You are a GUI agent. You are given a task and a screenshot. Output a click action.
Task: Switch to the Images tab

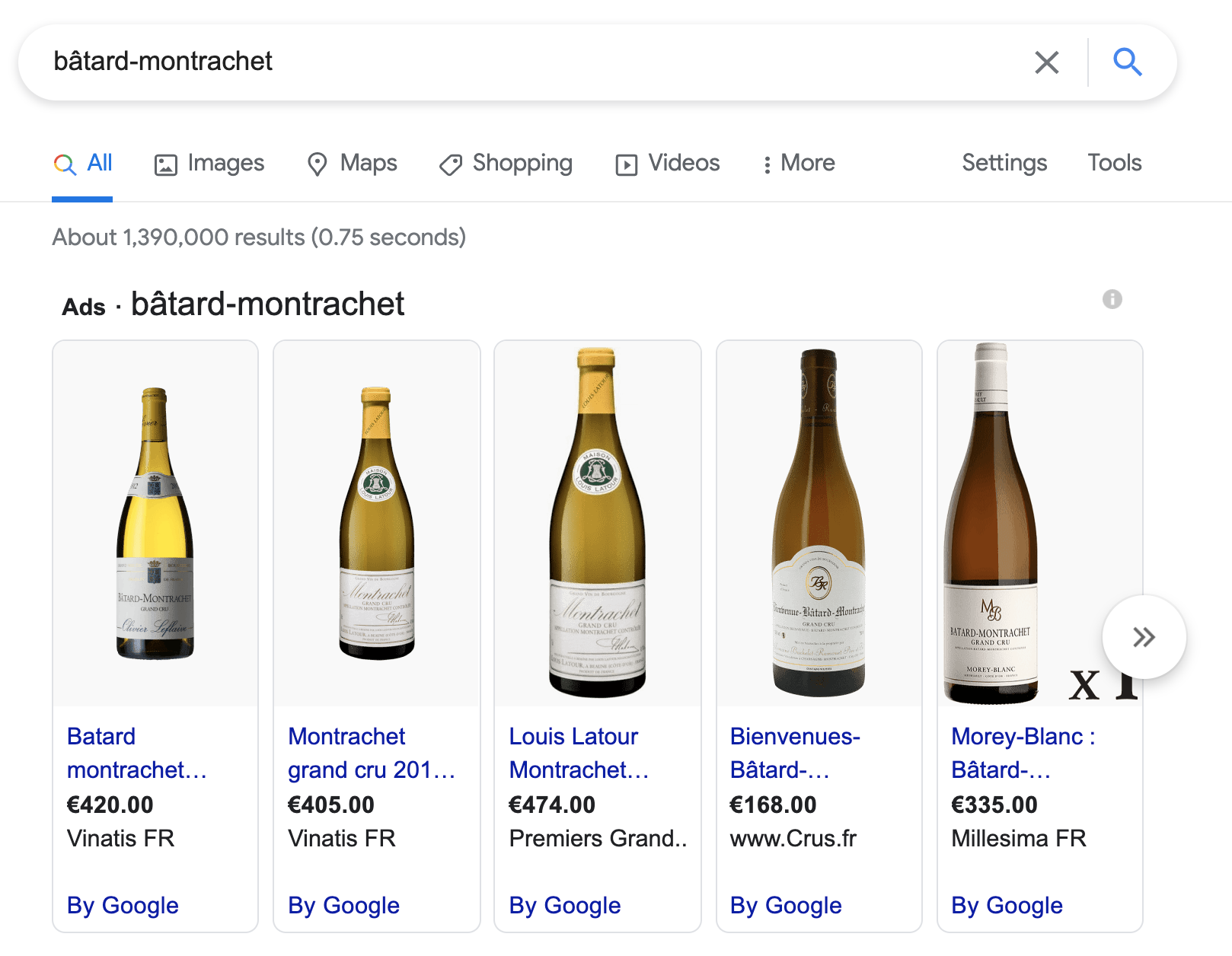point(209,163)
